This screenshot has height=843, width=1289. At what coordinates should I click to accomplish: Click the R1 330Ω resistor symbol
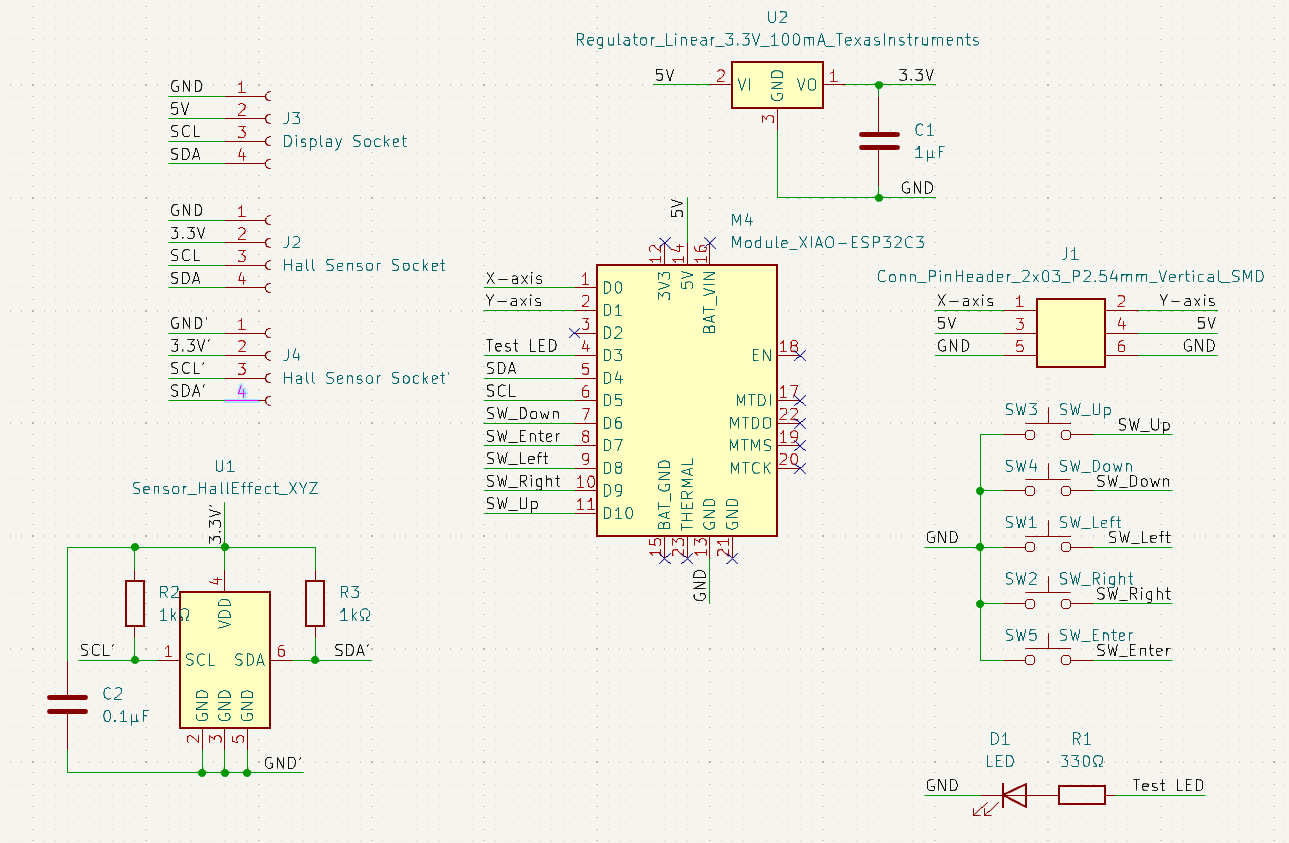click(1082, 795)
